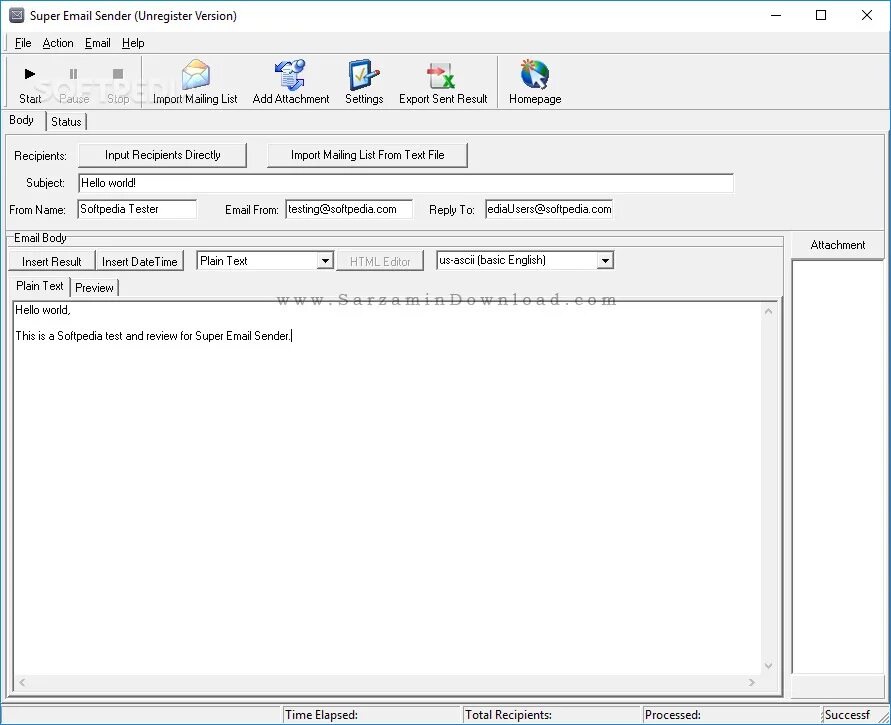This screenshot has height=725, width=891.
Task: Select the Plain Text editor tab
Action: click(x=39, y=286)
